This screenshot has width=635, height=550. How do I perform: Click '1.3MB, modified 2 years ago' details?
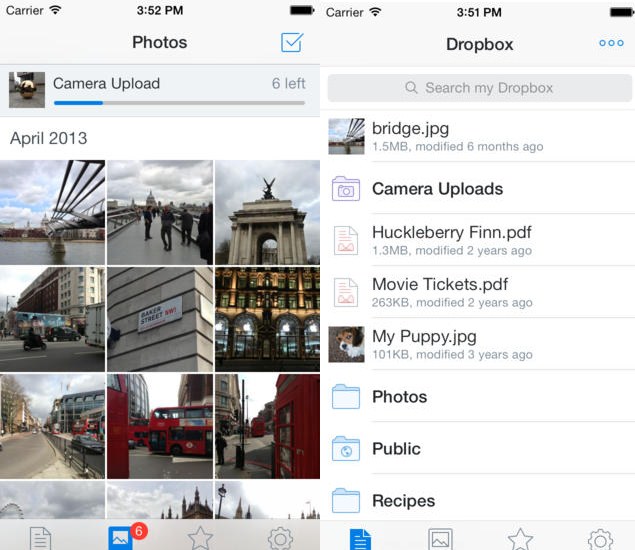(452, 250)
